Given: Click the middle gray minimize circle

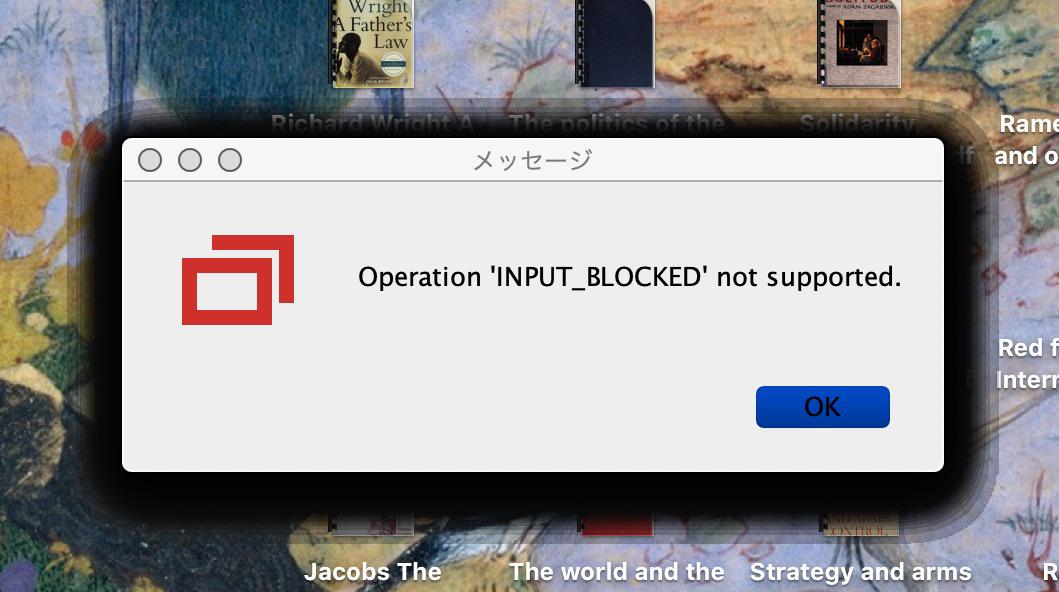Looking at the screenshot, I should 190,160.
